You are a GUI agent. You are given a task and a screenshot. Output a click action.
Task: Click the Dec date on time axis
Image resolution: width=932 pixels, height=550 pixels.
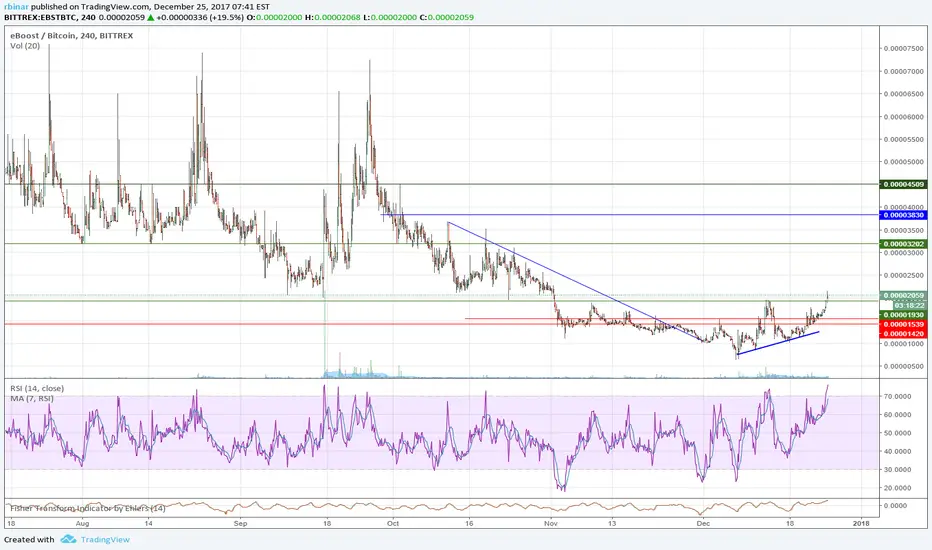coord(704,524)
